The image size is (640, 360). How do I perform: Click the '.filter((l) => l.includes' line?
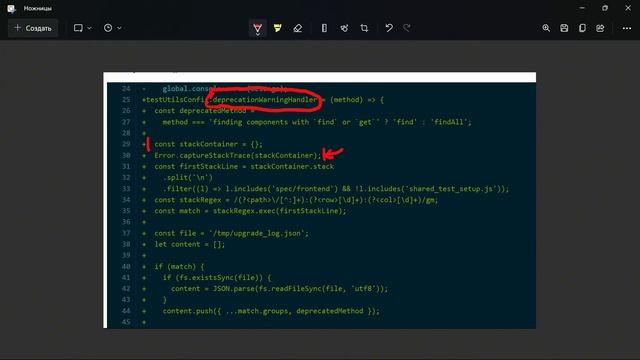[x=336, y=189]
